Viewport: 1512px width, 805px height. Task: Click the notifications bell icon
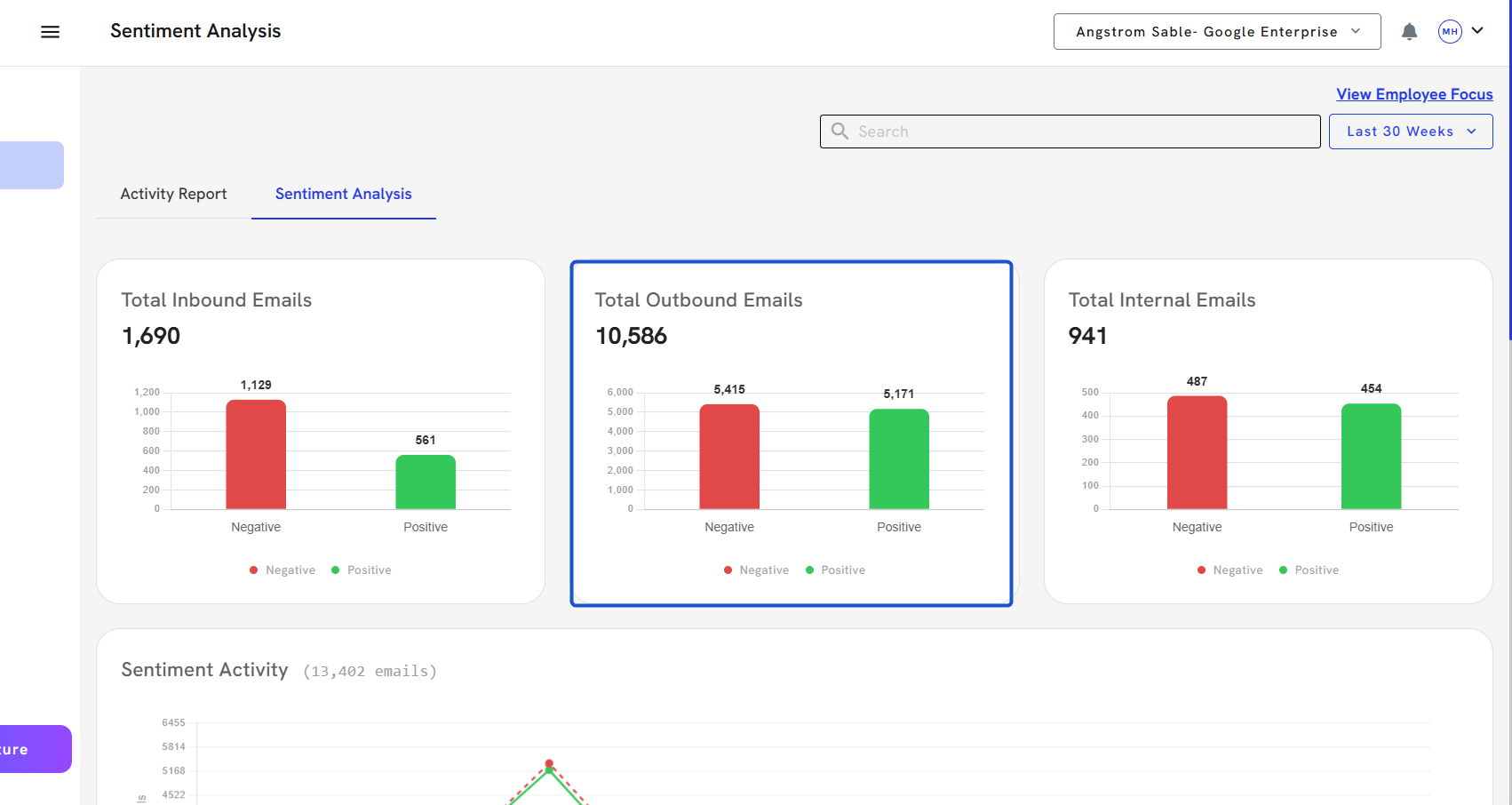point(1409,32)
